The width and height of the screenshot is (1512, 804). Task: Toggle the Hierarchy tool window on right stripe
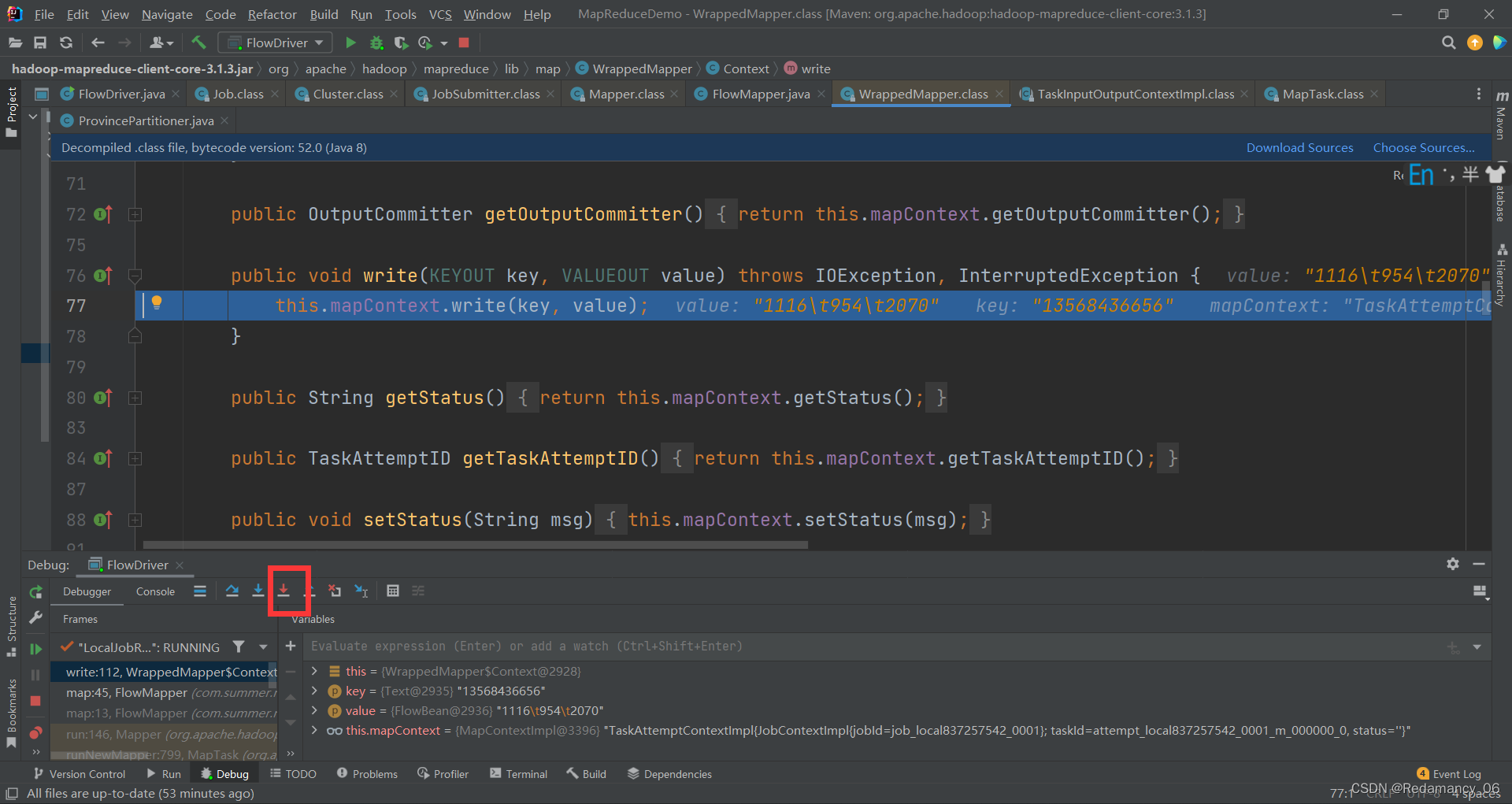(x=1502, y=275)
